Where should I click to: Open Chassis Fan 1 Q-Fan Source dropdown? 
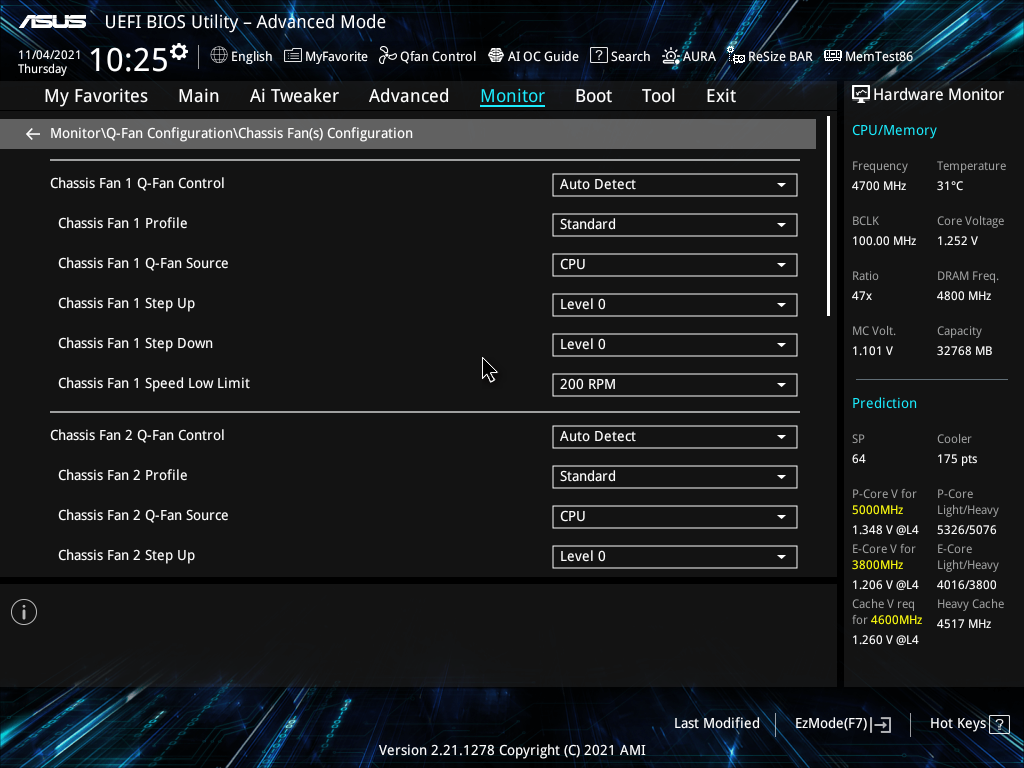point(675,264)
